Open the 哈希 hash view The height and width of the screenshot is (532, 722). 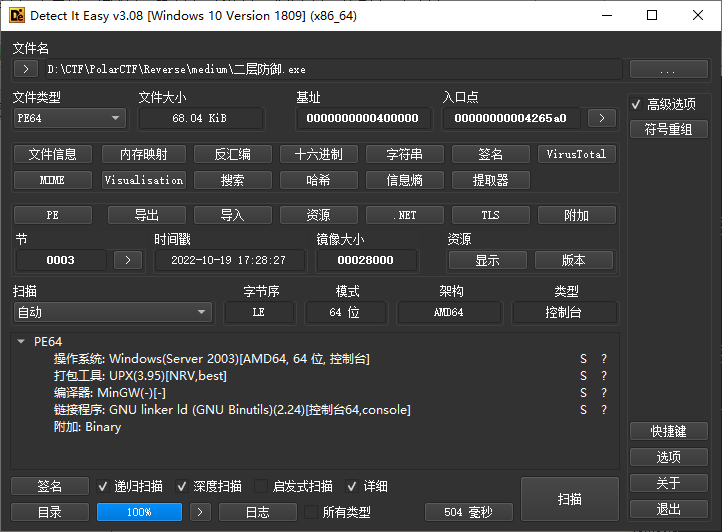pyautogui.click(x=319, y=180)
